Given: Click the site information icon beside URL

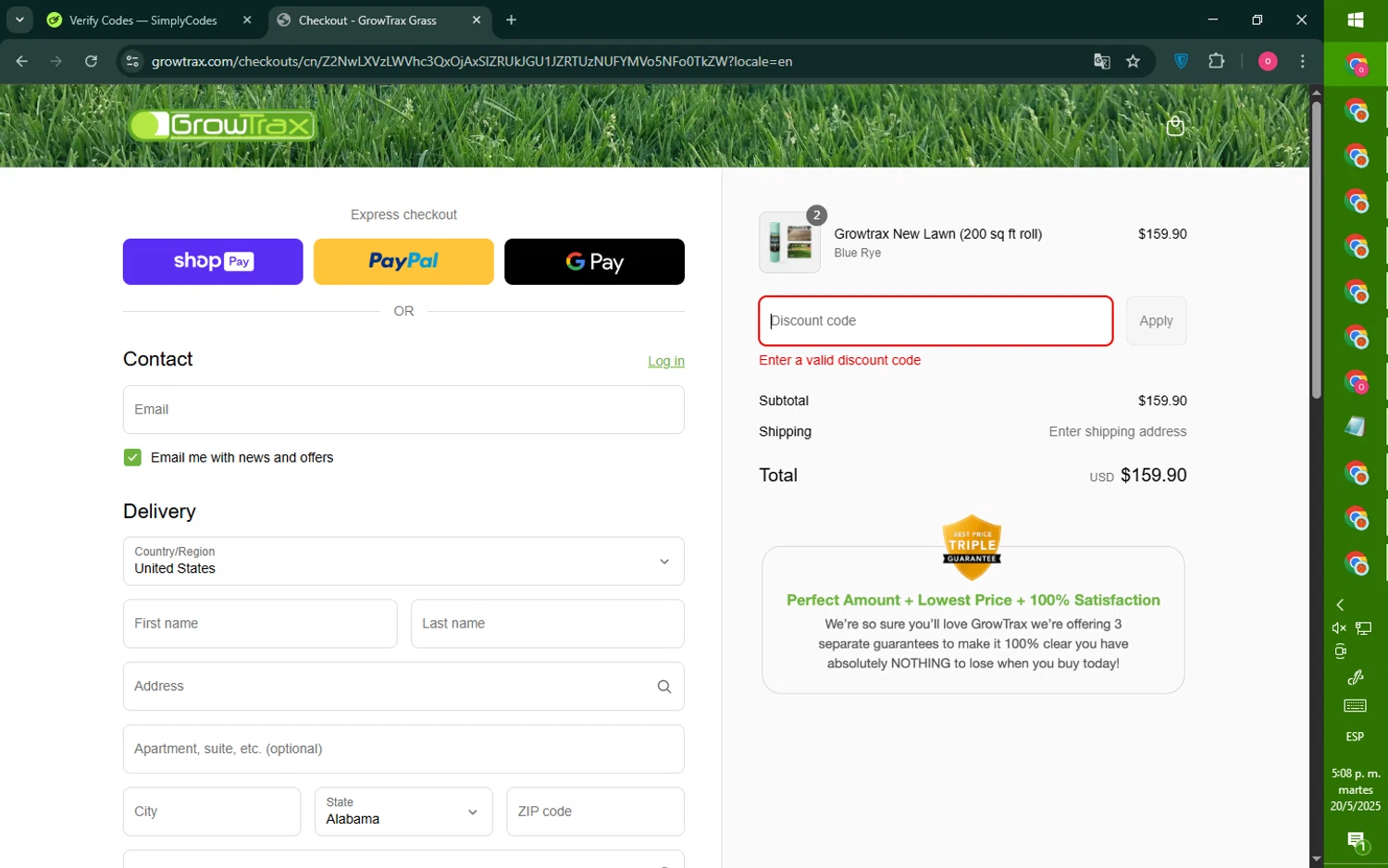Looking at the screenshot, I should (x=132, y=61).
